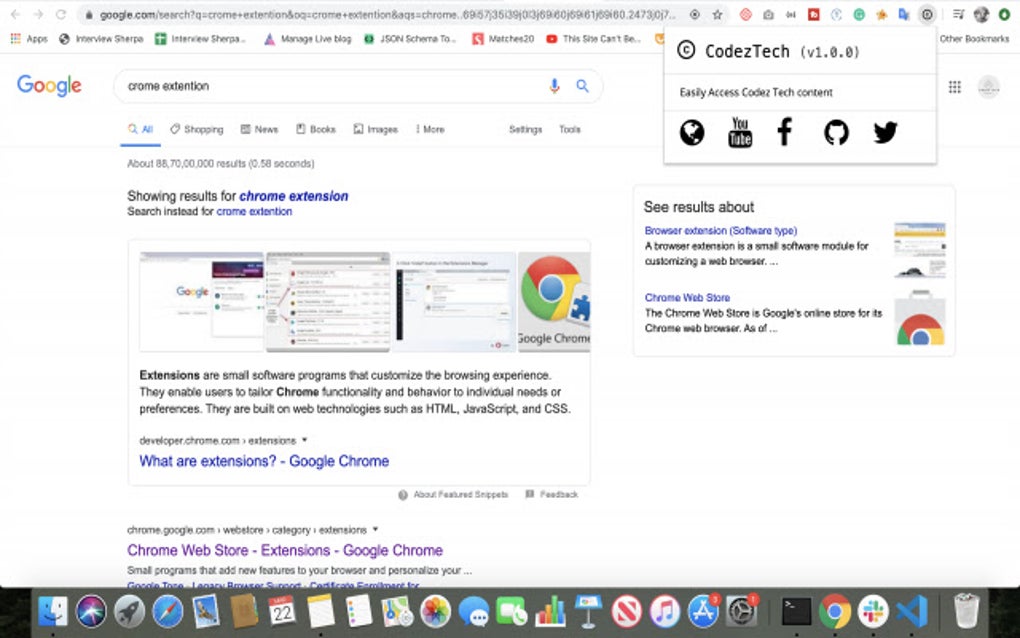Image resolution: width=1020 pixels, height=638 pixels.
Task: Open Slack from the dock
Action: coord(873,611)
